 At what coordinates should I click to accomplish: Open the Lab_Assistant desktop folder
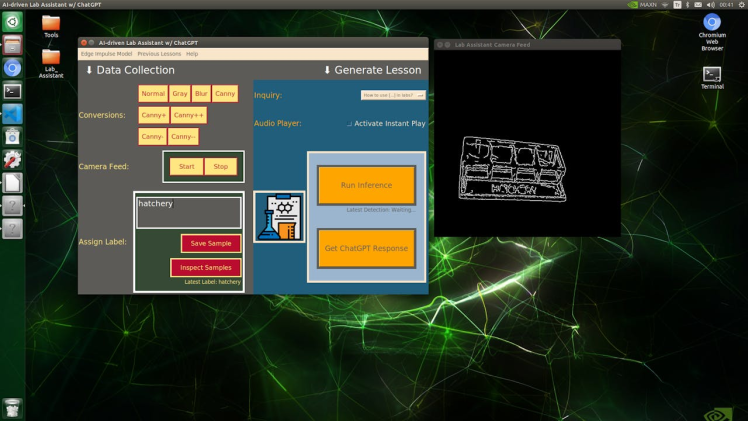coord(51,64)
